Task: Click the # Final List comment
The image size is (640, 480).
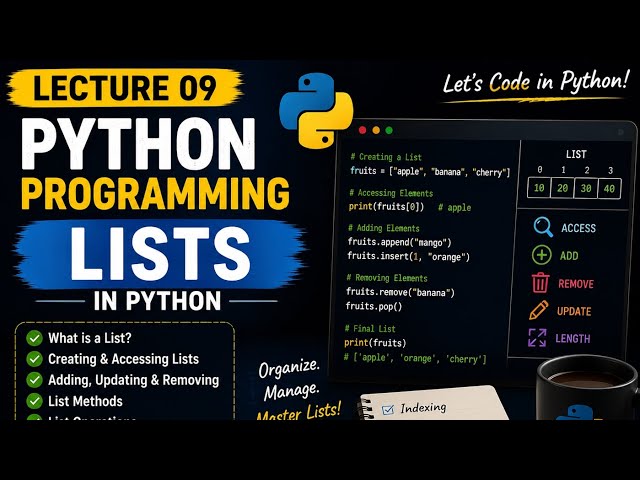Action: [x=370, y=328]
